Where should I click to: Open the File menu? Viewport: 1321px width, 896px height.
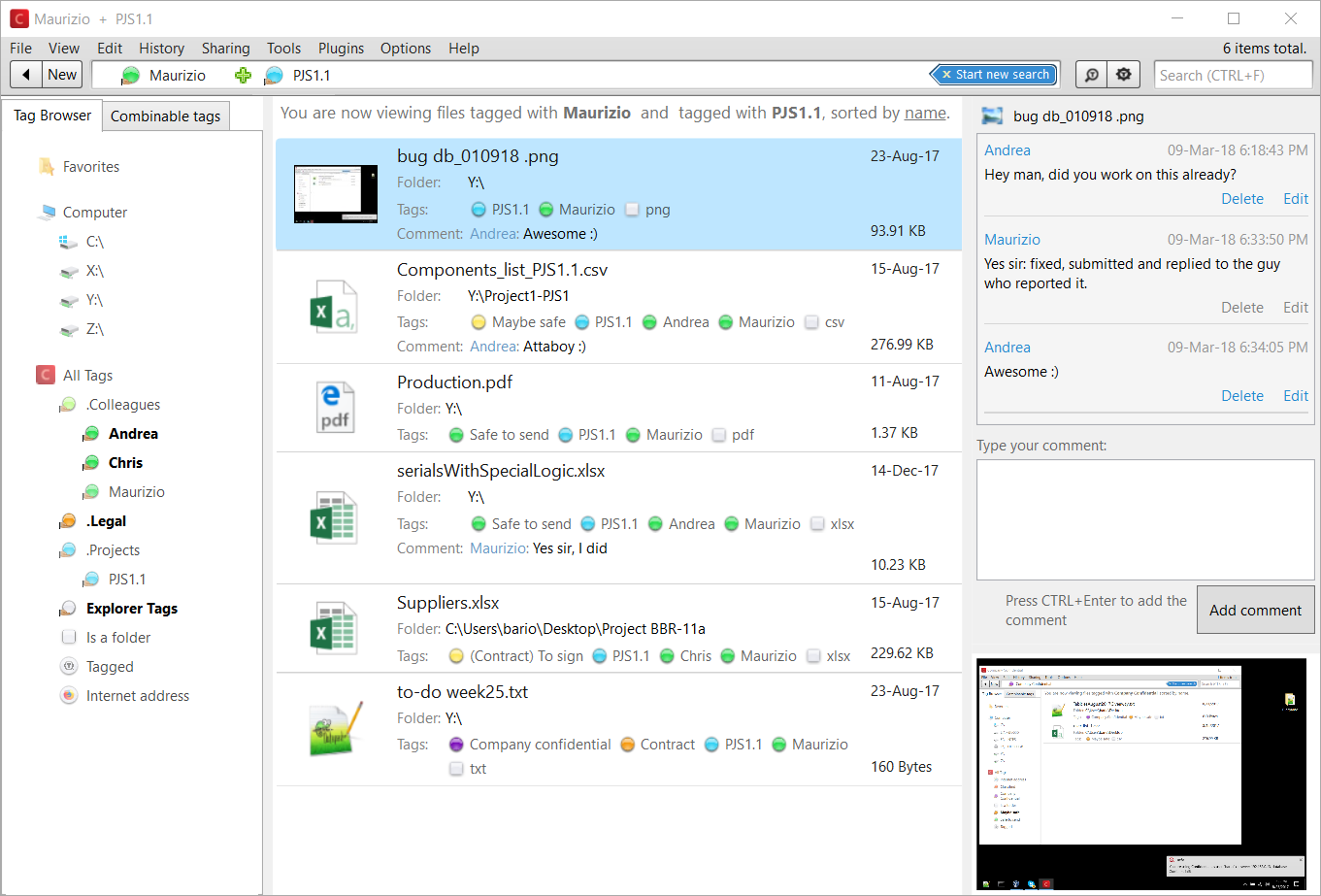tap(21, 49)
